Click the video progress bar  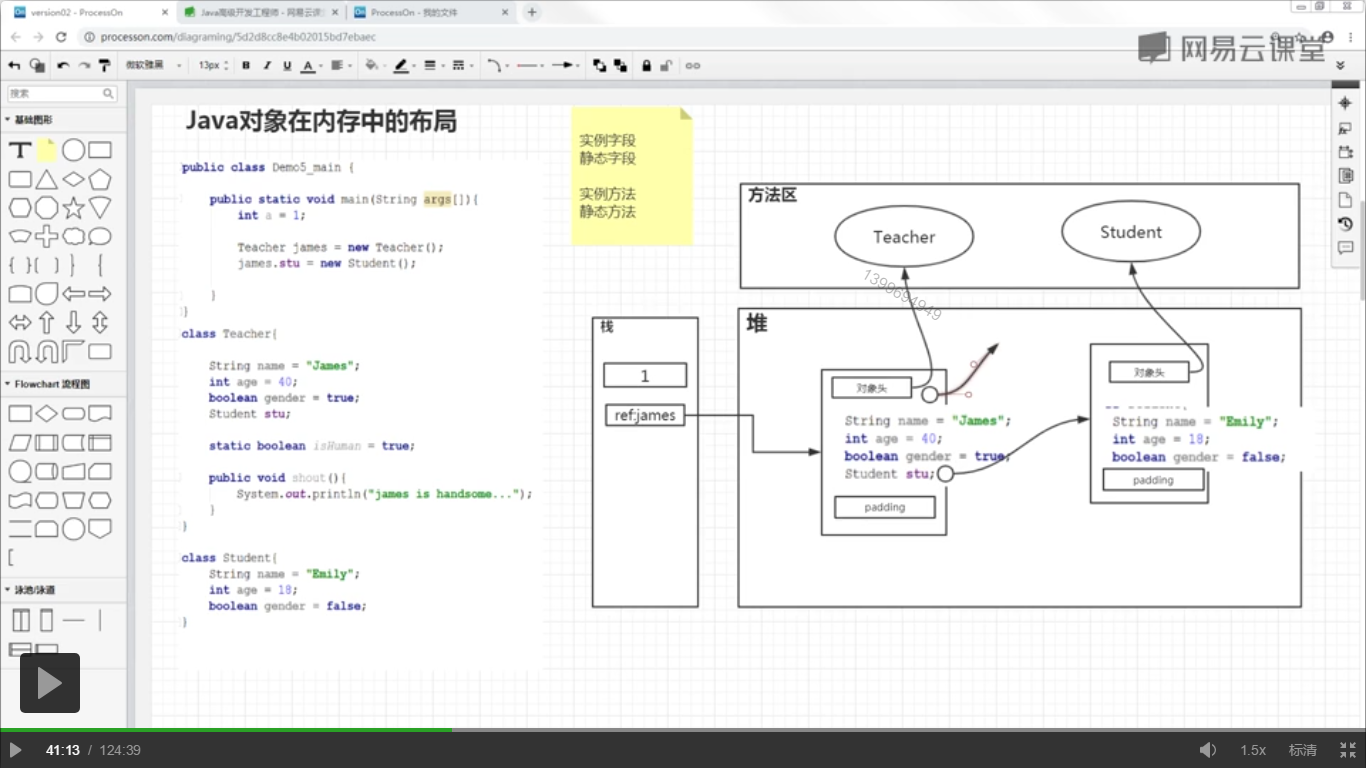(683, 730)
